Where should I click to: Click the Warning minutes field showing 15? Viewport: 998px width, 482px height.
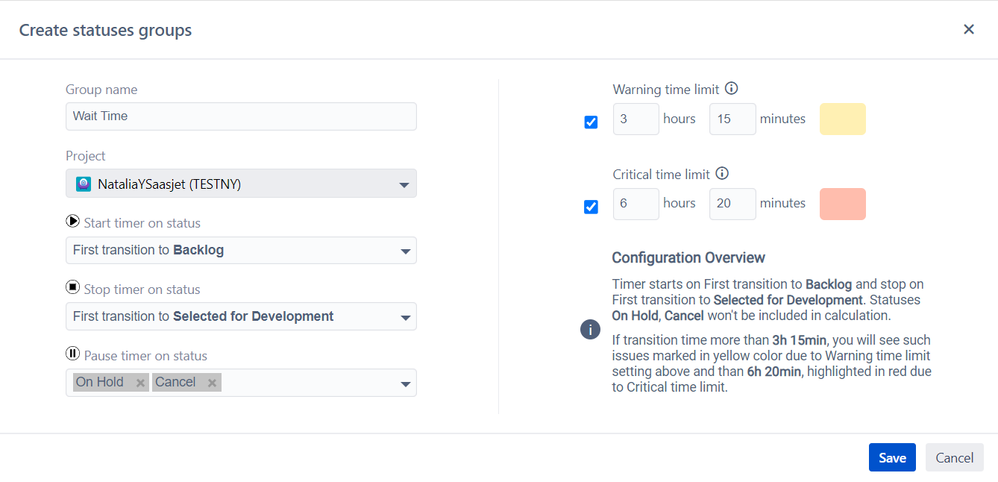point(733,119)
